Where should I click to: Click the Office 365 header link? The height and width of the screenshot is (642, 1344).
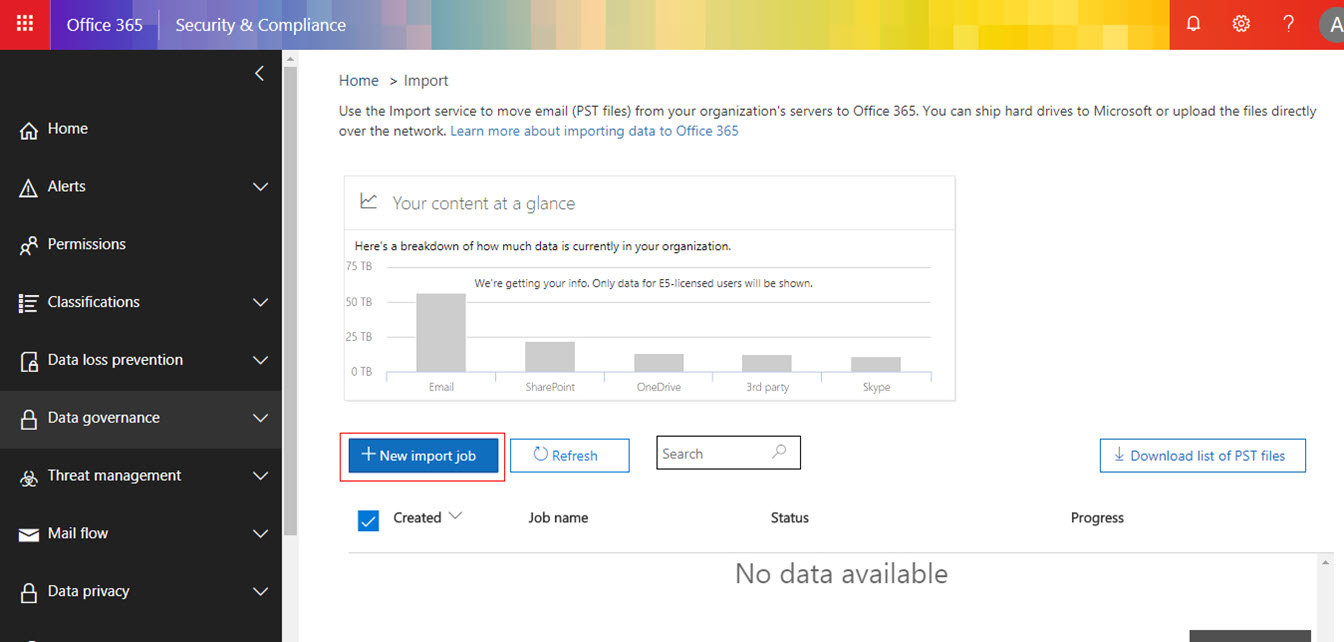click(x=105, y=25)
